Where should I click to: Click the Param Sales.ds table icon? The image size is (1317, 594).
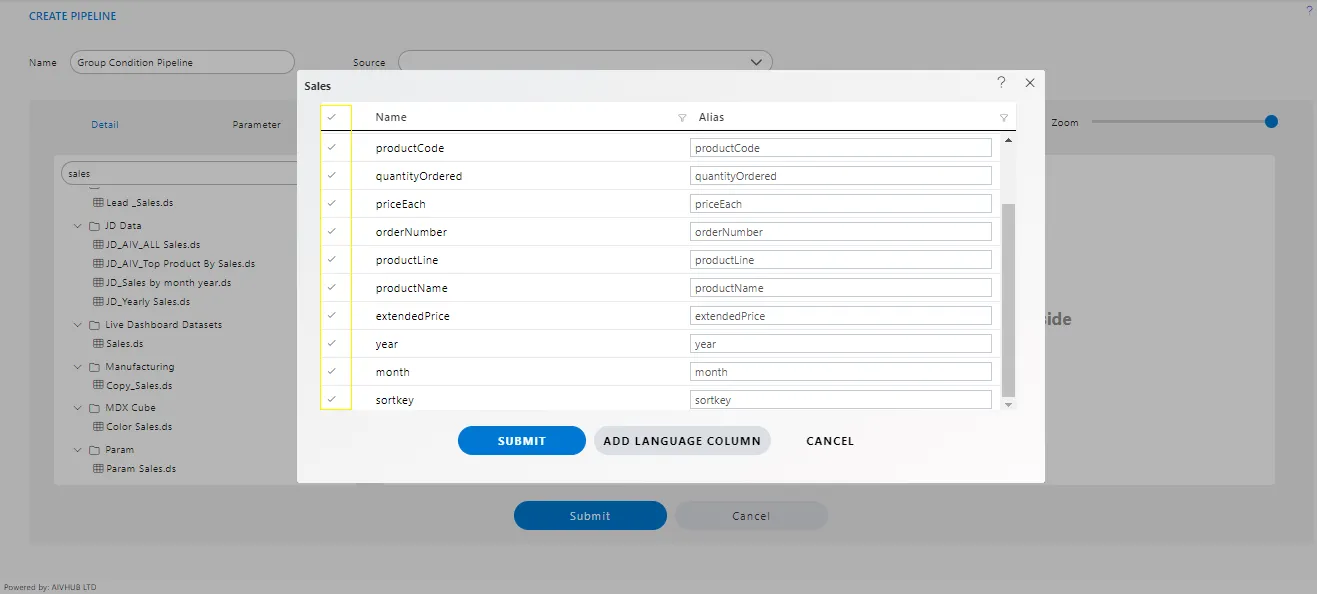coord(98,469)
